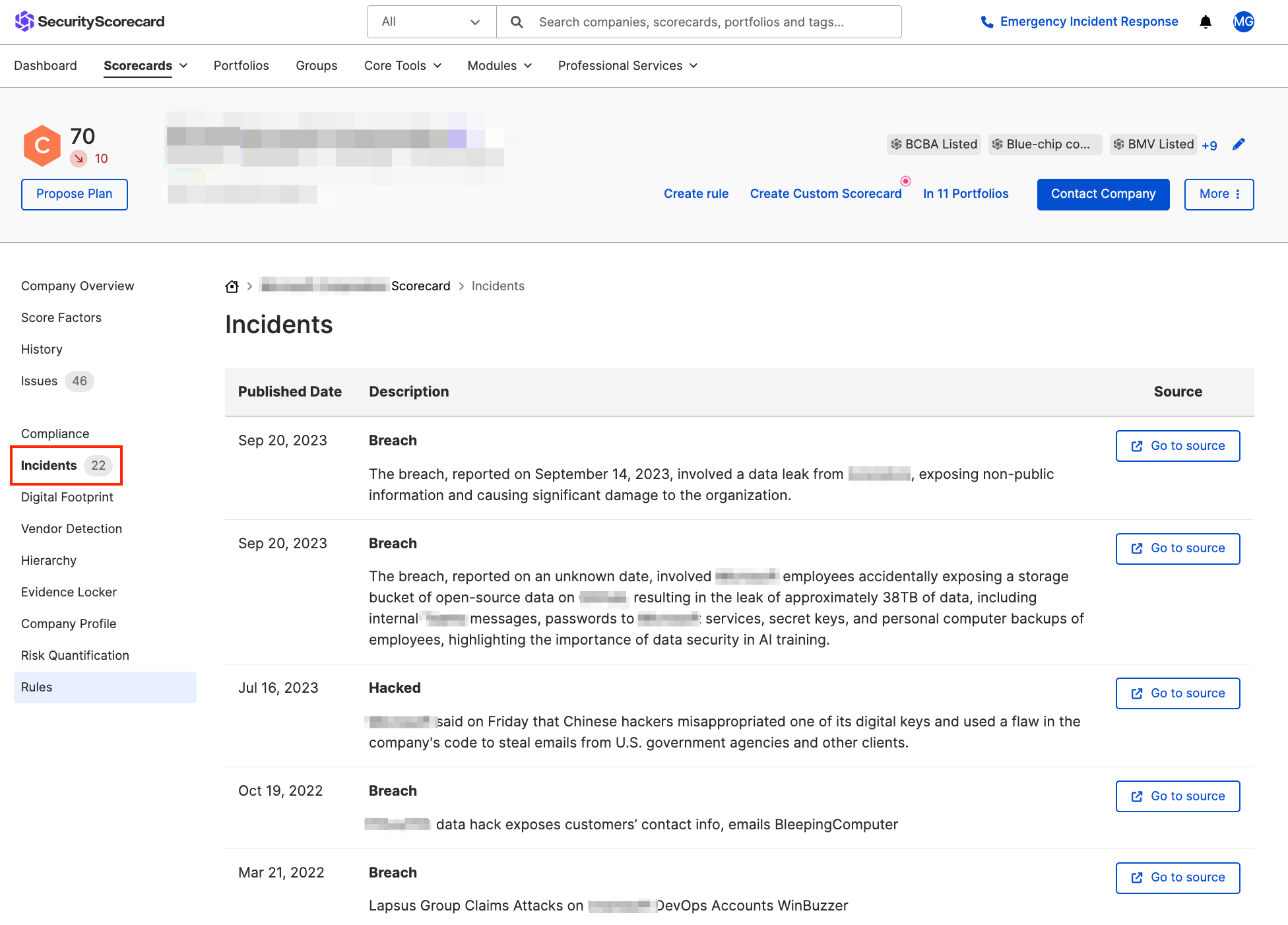Click Create Custom Scorecard link
This screenshot has height=925, width=1288.
click(826, 194)
